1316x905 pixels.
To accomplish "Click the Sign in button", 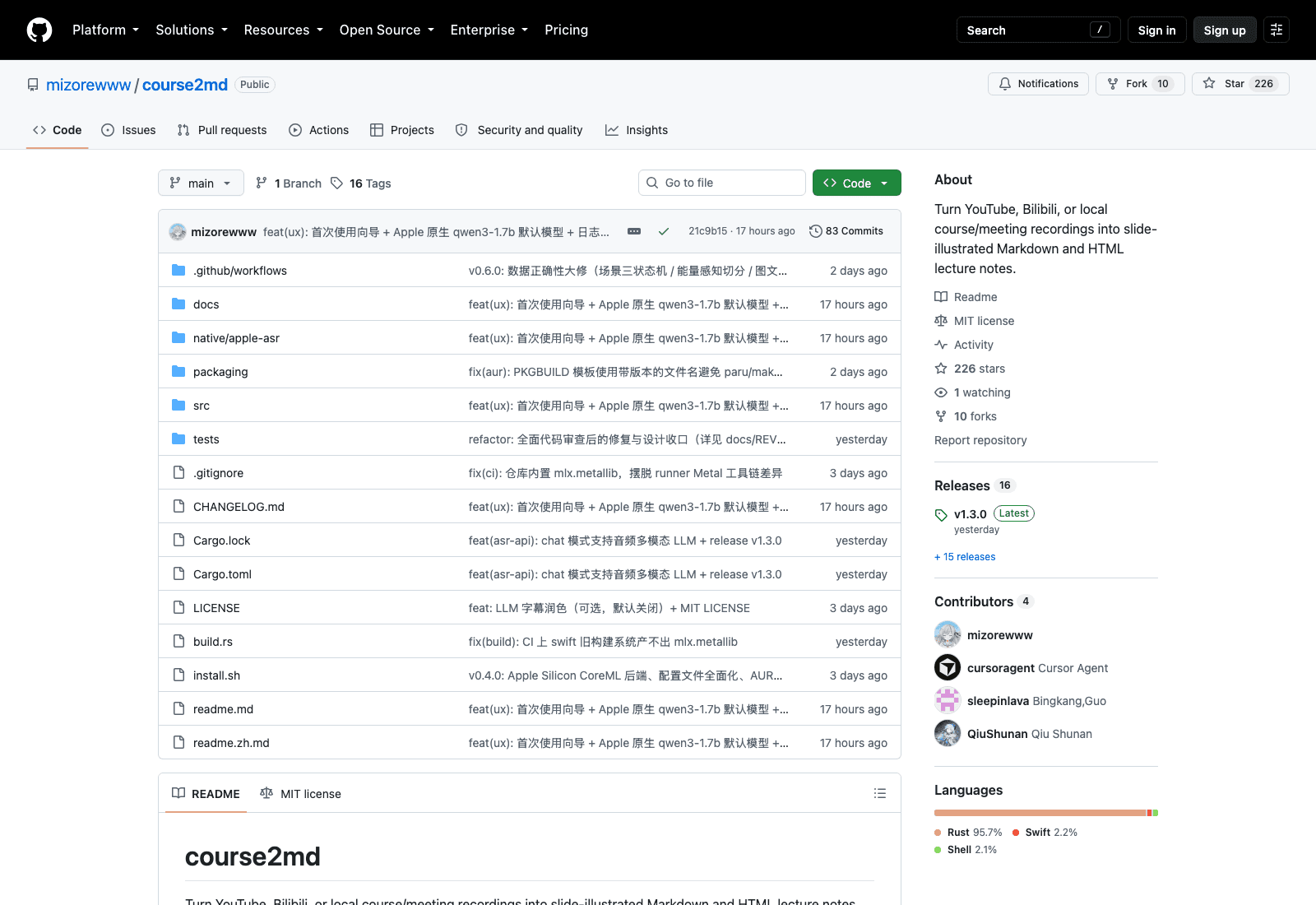I will [1156, 30].
